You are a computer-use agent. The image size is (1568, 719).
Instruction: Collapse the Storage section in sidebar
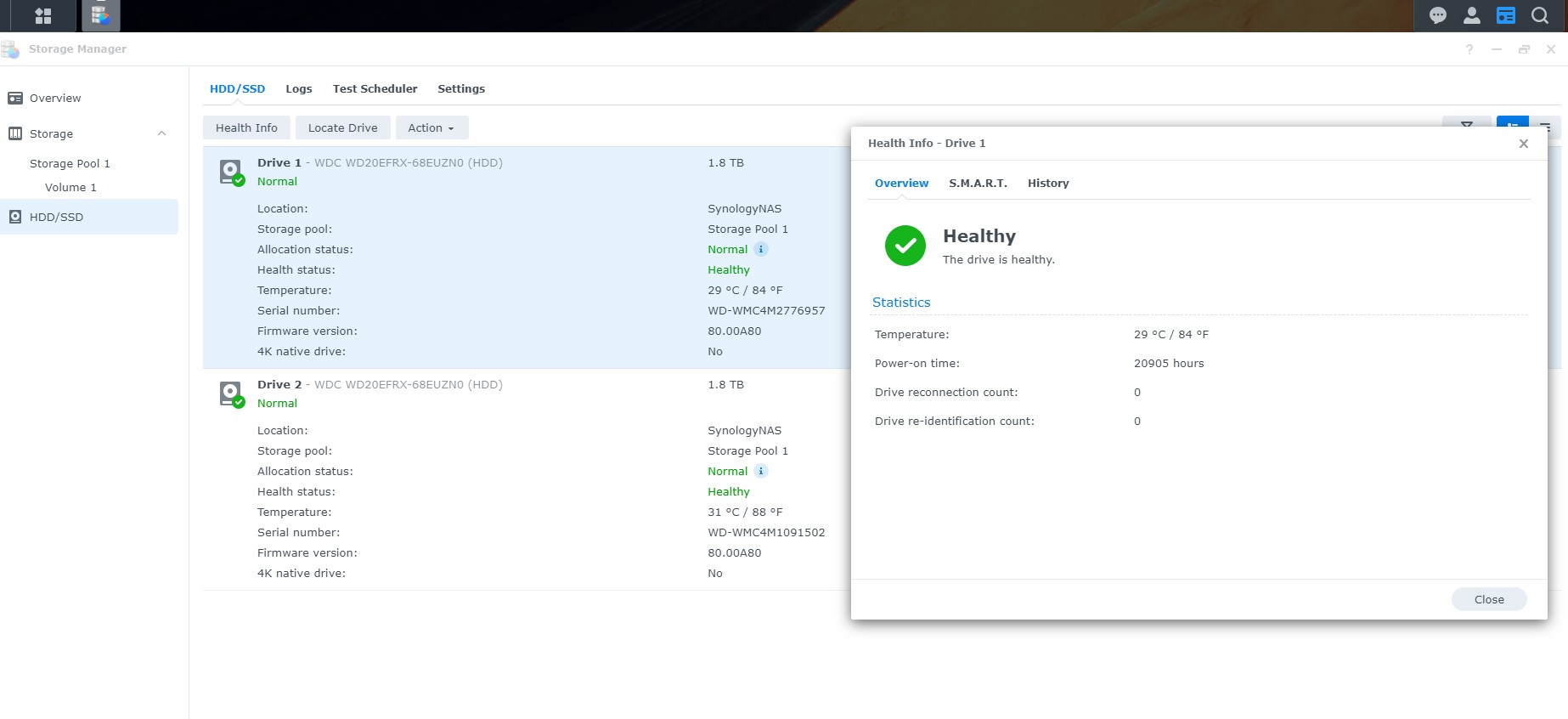161,133
